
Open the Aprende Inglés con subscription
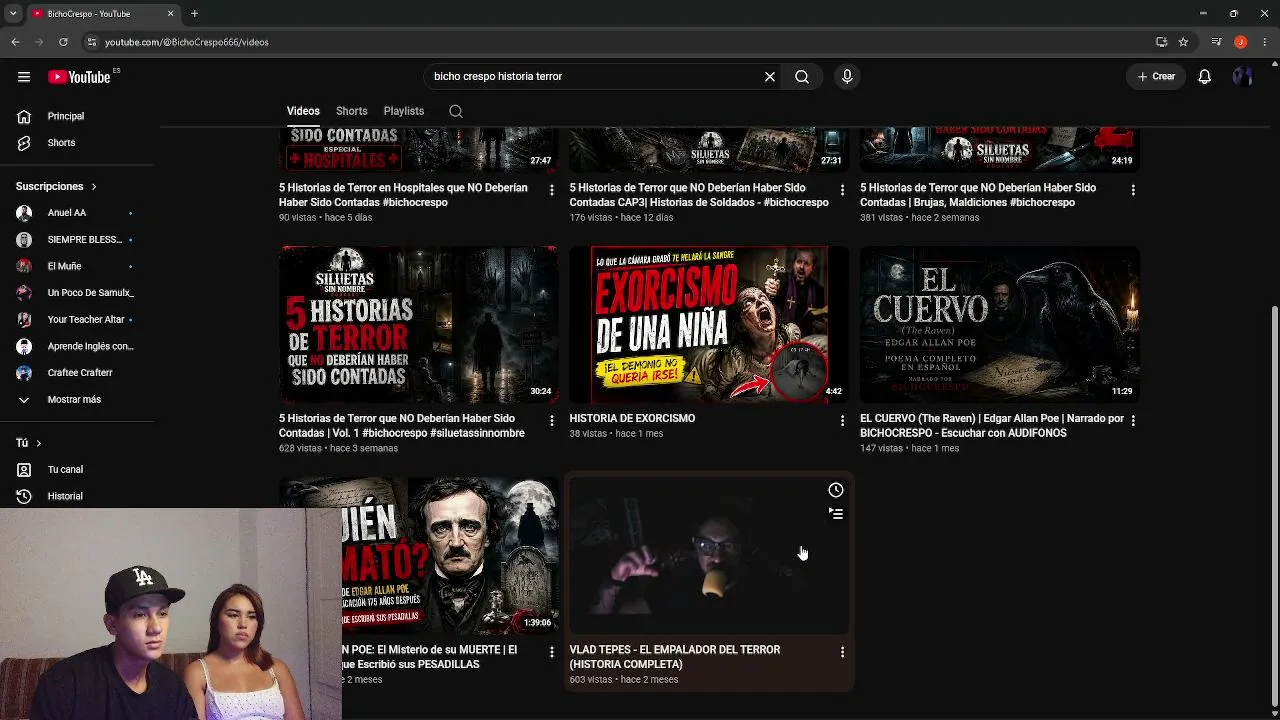[77, 346]
